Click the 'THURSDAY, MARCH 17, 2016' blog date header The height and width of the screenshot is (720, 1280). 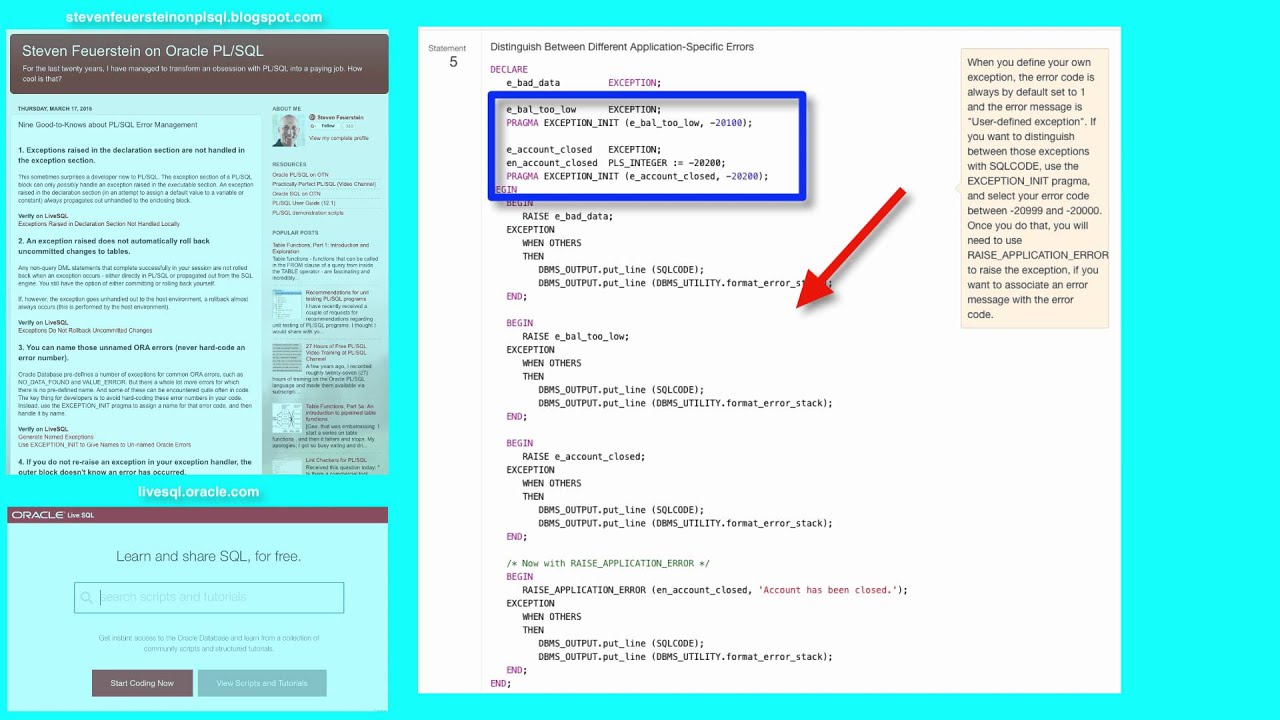click(56, 109)
